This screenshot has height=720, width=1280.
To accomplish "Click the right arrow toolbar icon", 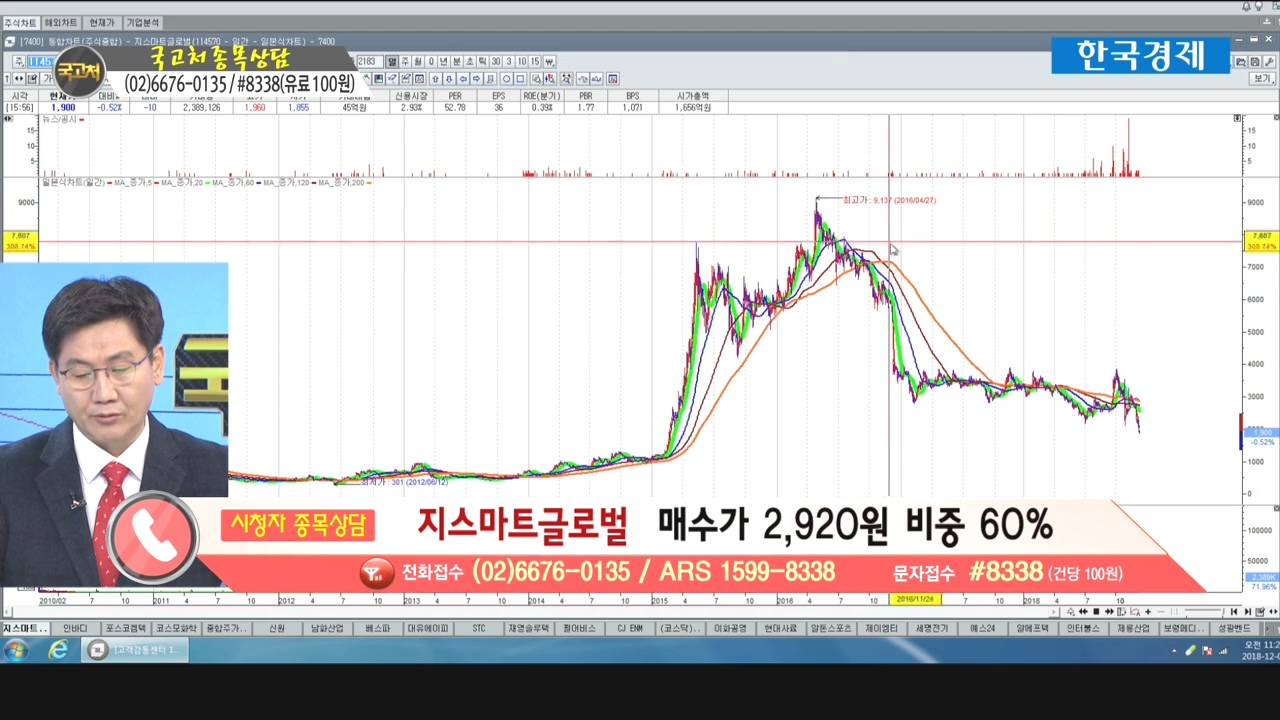I will pyautogui.click(x=476, y=79).
